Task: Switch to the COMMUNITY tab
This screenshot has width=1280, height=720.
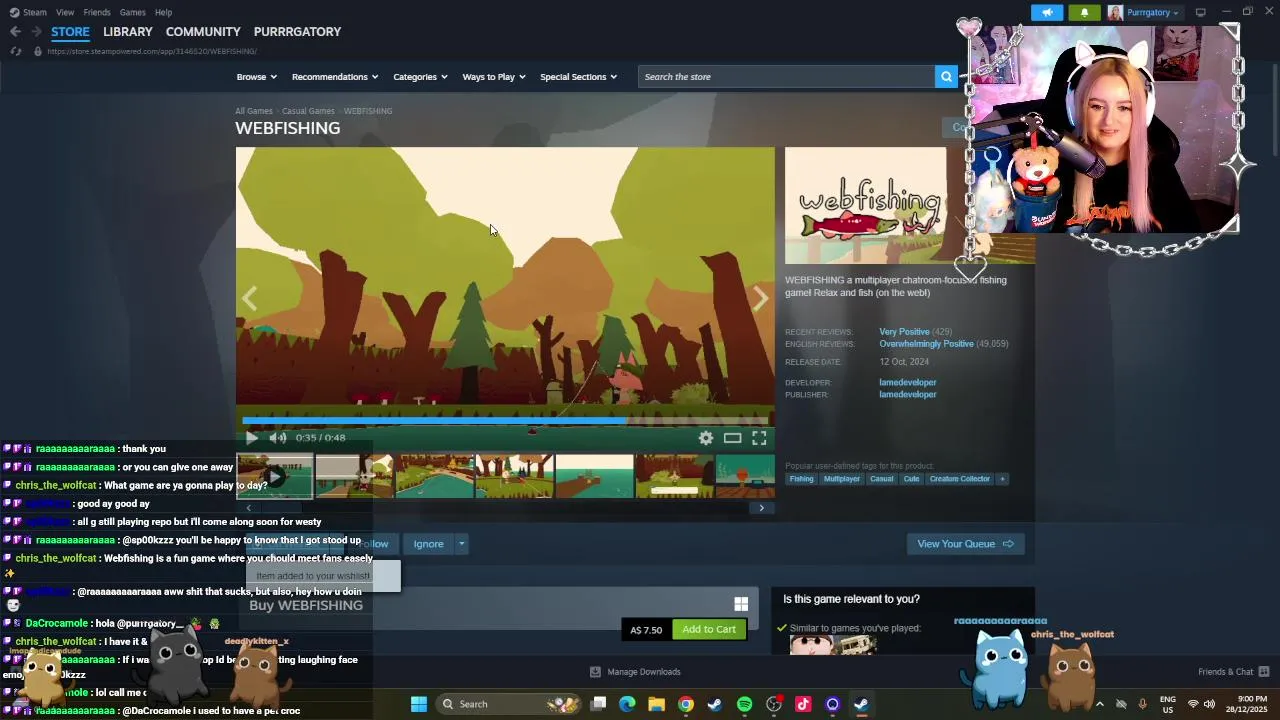Action: (x=203, y=32)
